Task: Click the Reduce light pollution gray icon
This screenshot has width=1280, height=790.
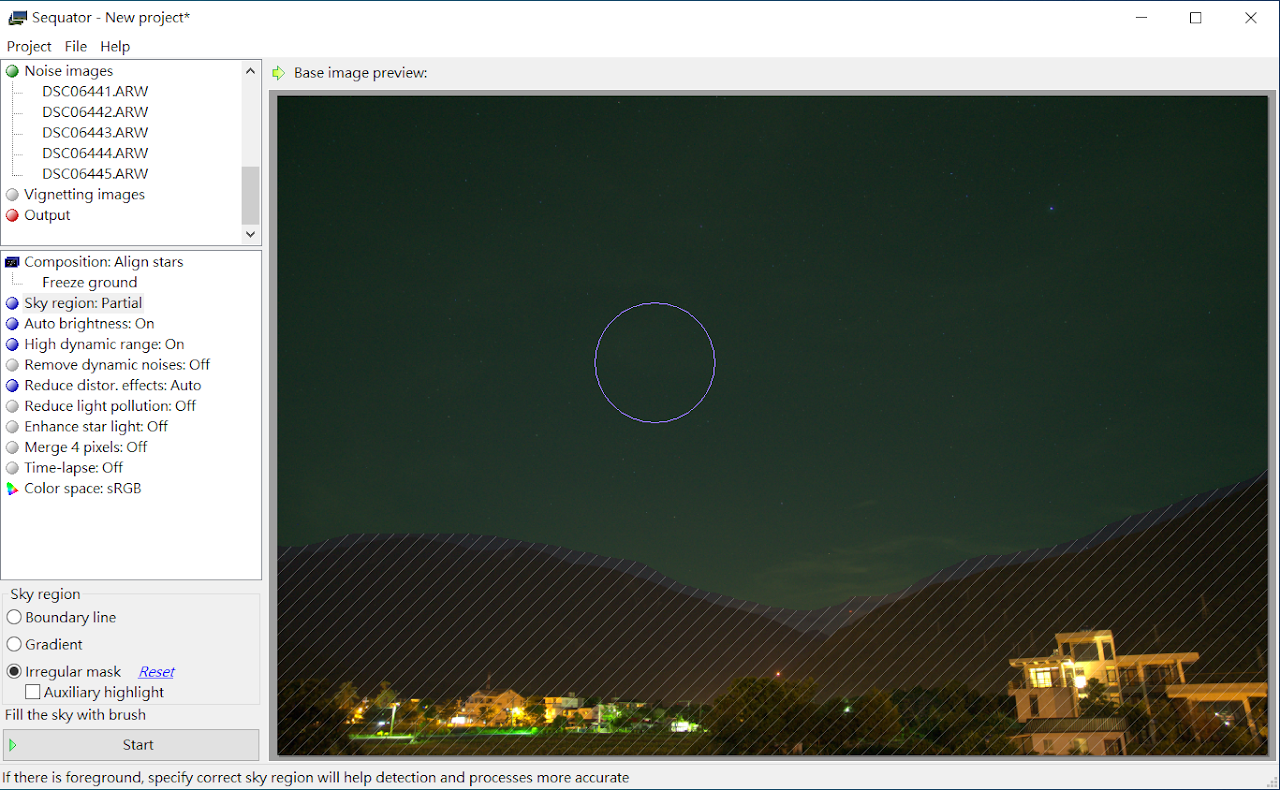Action: (x=12, y=406)
